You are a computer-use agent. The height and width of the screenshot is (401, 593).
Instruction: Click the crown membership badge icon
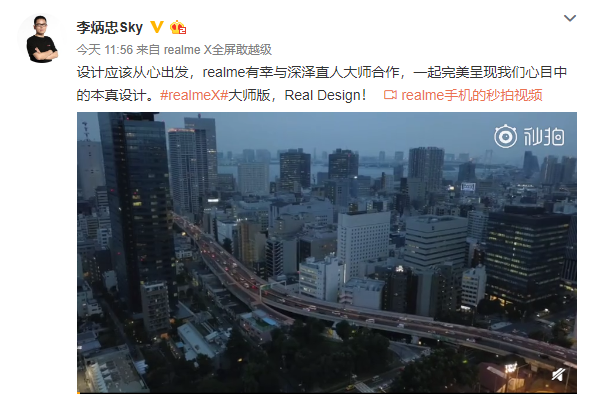point(178,28)
